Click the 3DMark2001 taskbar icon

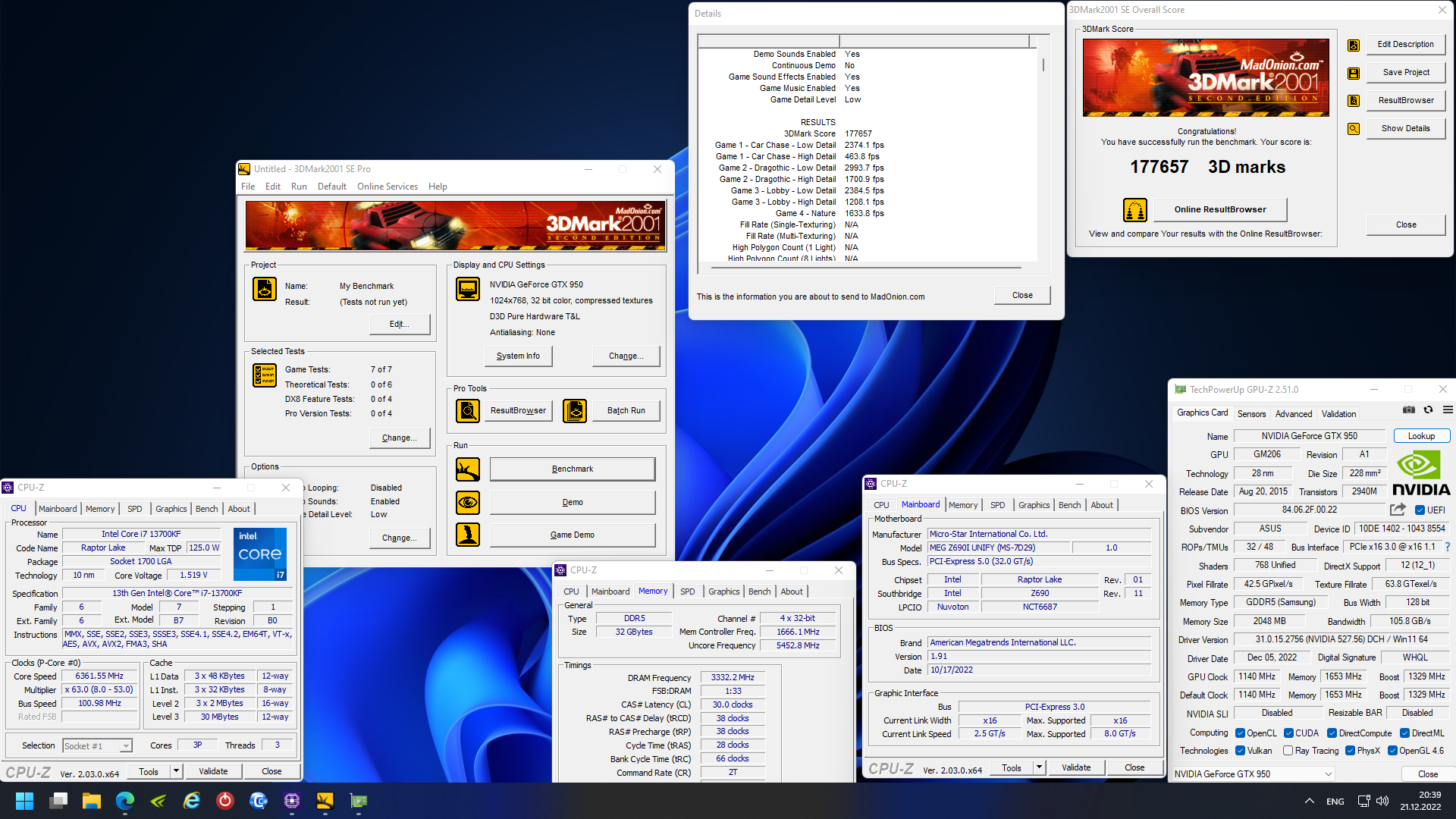(x=325, y=801)
